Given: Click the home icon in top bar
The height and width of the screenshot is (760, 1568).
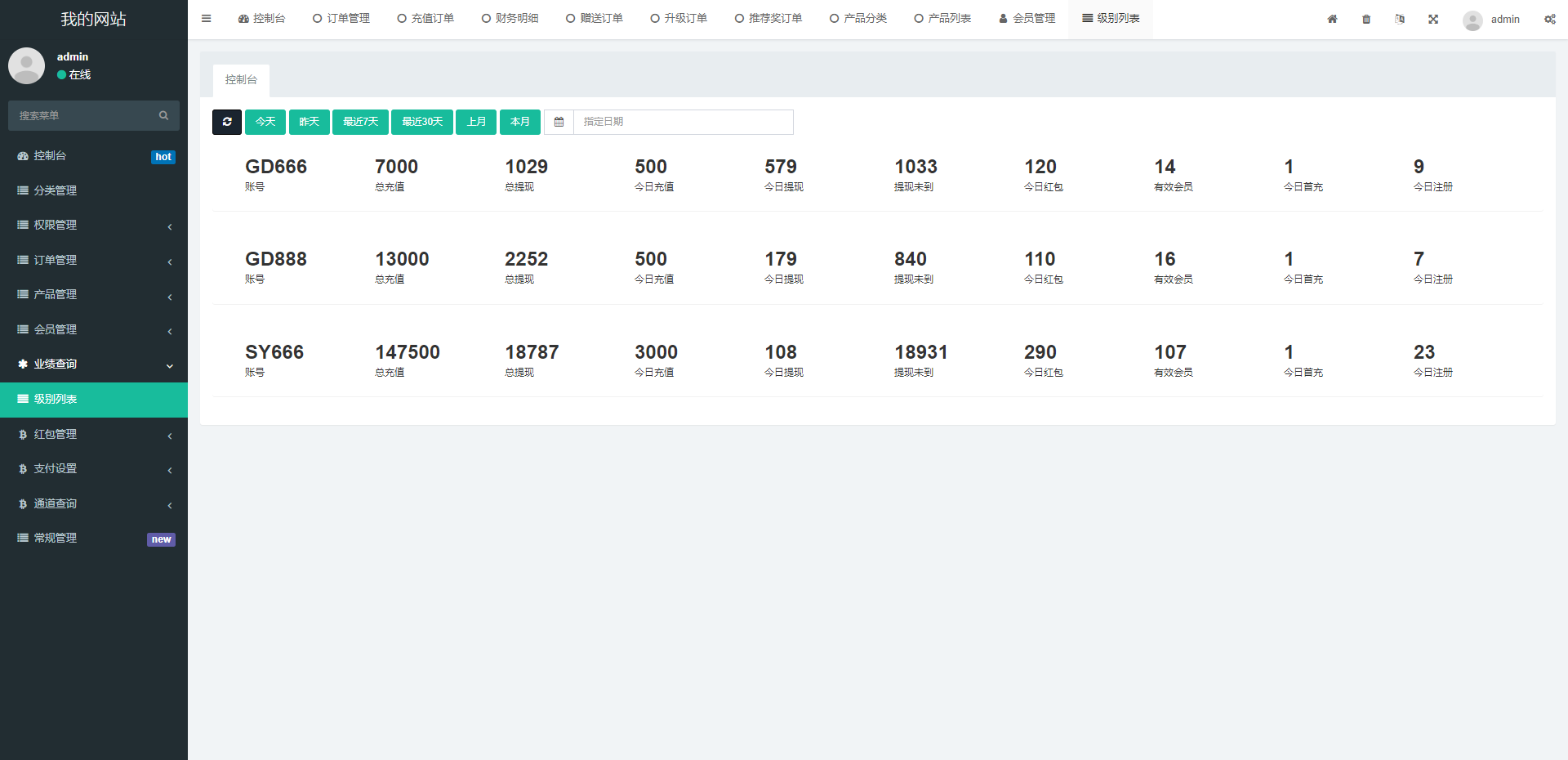Looking at the screenshot, I should tap(1332, 19).
